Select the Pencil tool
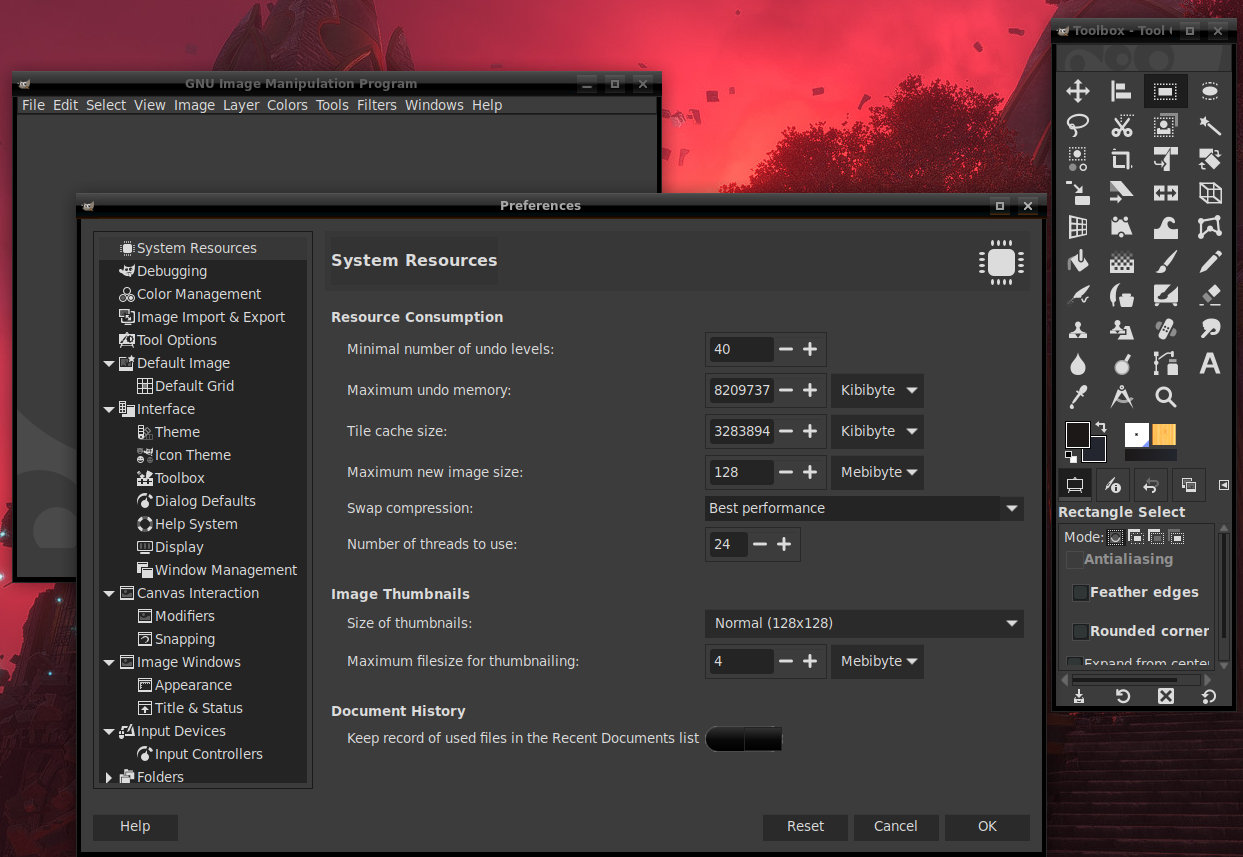 pyautogui.click(x=1210, y=262)
